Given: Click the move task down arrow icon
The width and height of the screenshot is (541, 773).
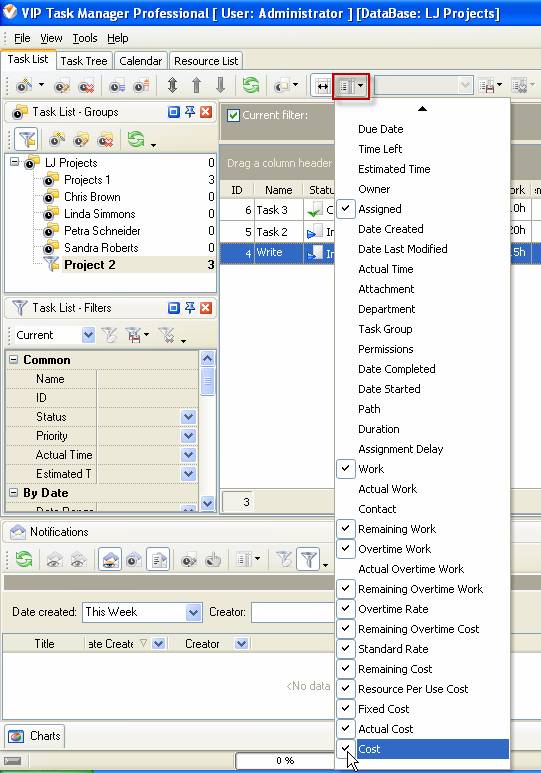Looking at the screenshot, I should click(220, 85).
